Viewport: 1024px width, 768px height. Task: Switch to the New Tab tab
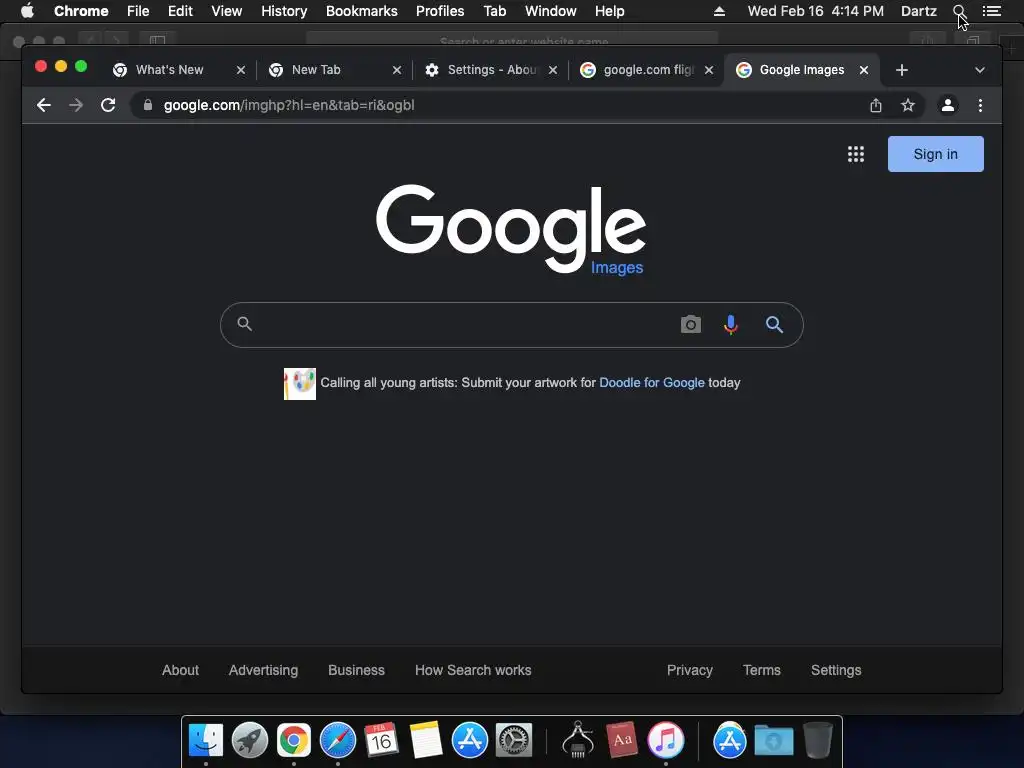point(316,70)
